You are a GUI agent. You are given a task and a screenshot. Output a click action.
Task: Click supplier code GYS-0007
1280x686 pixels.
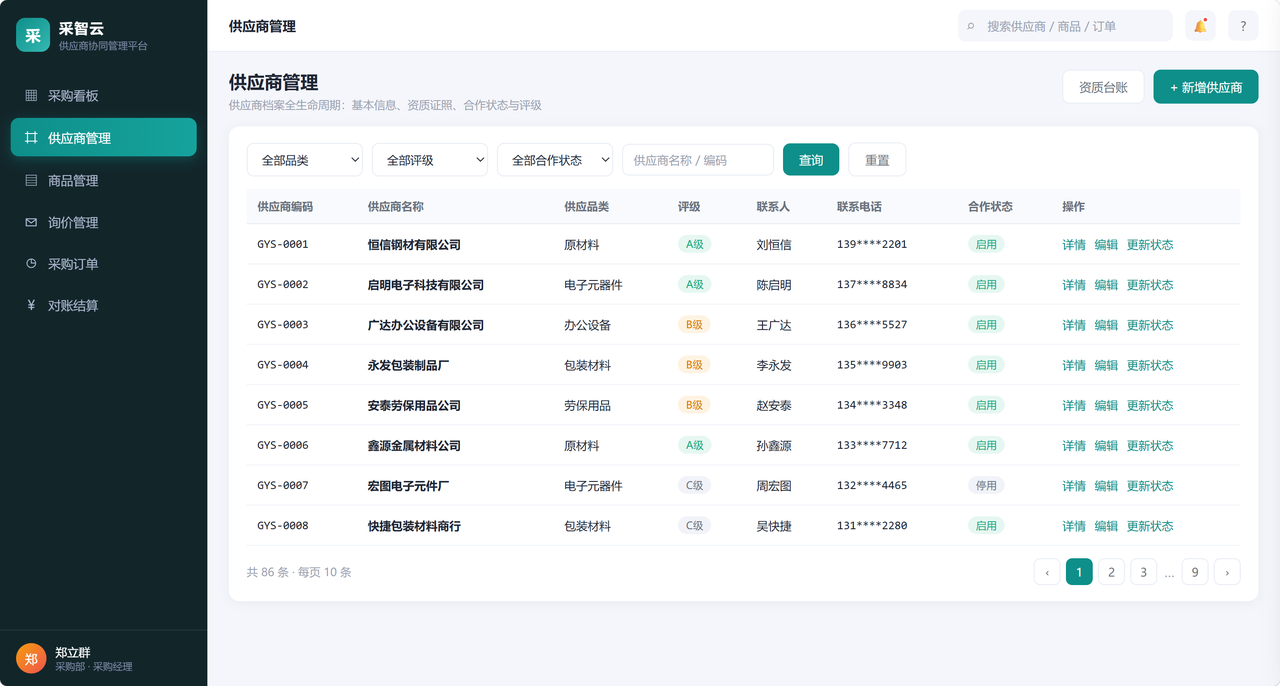[x=283, y=486]
